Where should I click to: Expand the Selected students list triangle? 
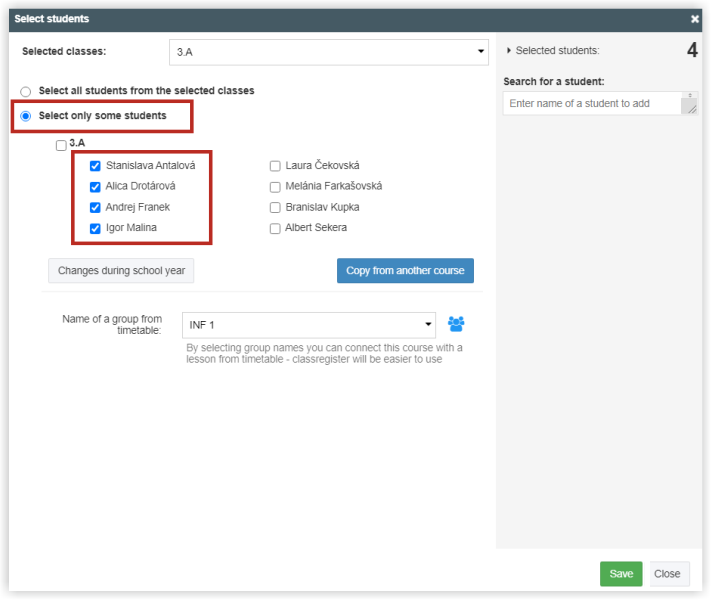click(x=509, y=50)
